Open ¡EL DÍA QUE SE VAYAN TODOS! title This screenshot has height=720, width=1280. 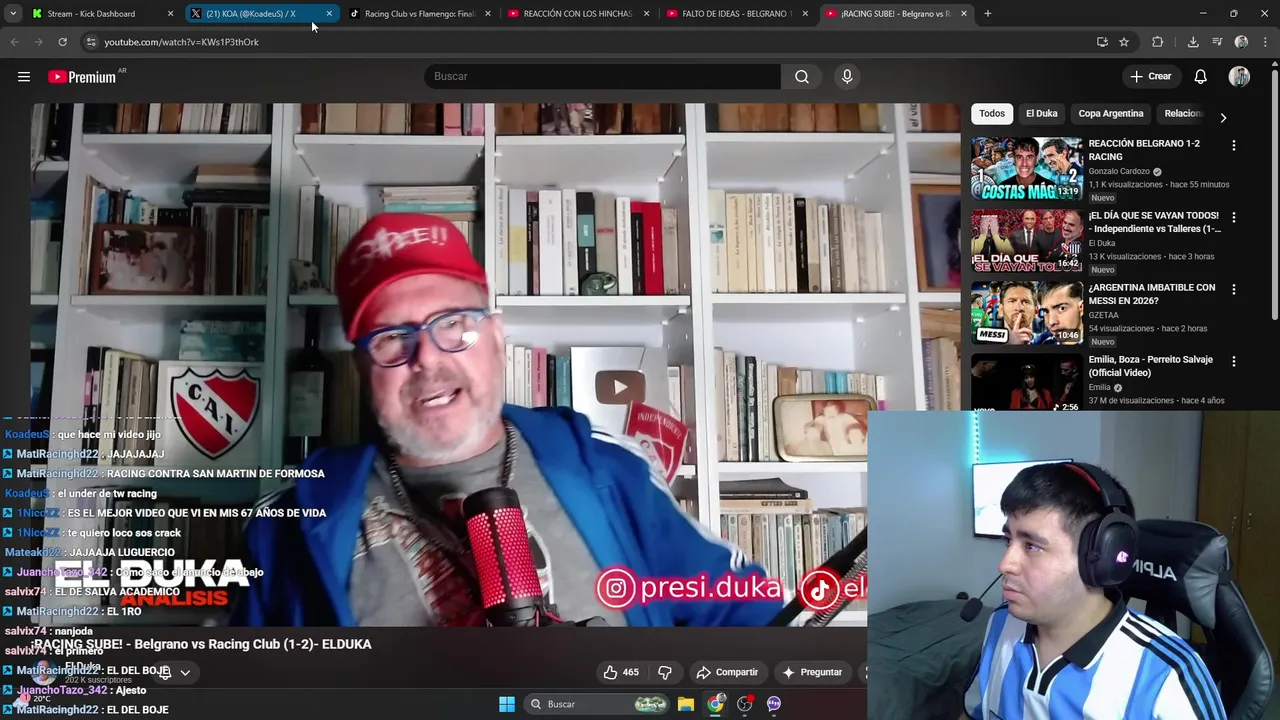1154,222
